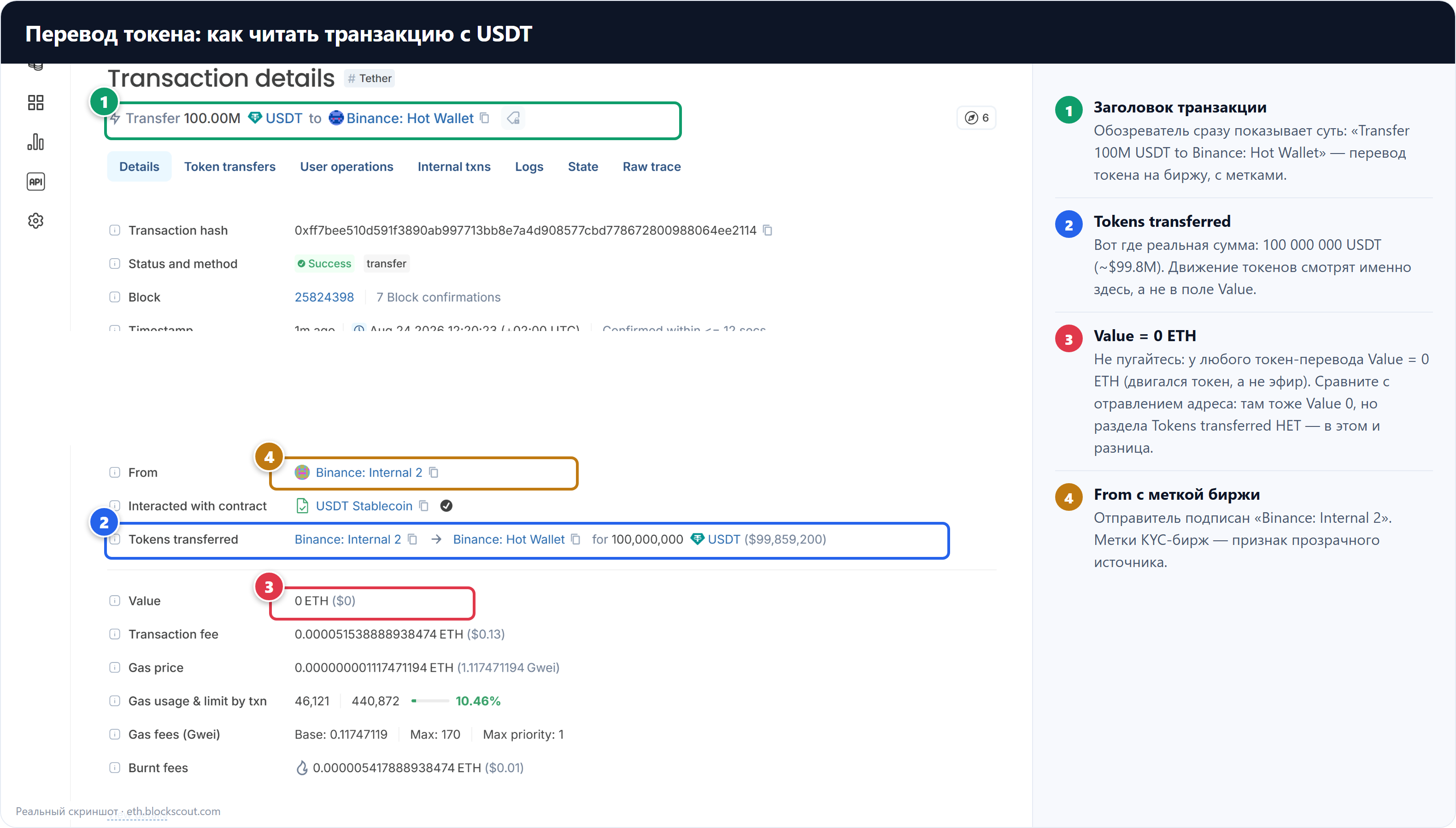Open the compass counter showing 6
Viewport: 1456px width, 828px height.
[976, 118]
